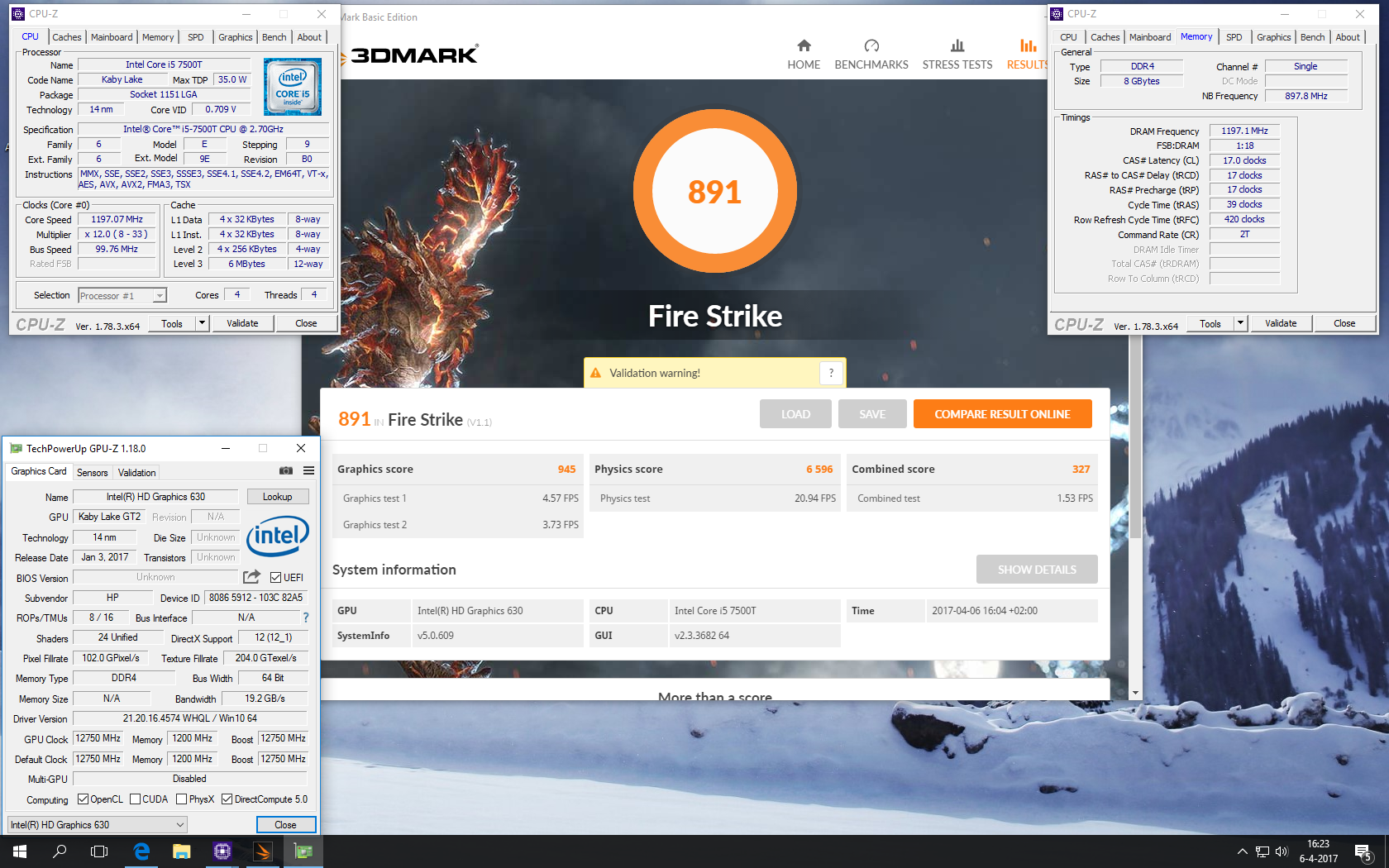Click Validate in the left CPU-Z
1389x868 pixels.
242,323
